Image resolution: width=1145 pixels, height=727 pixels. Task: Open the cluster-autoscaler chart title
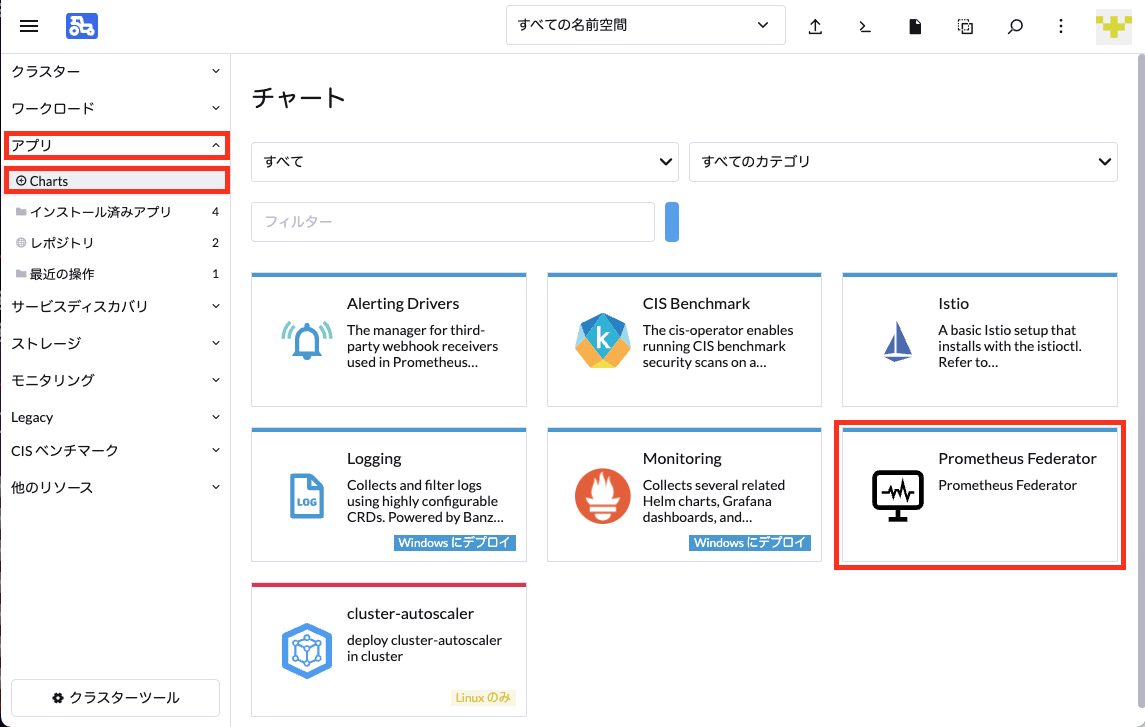click(x=410, y=614)
